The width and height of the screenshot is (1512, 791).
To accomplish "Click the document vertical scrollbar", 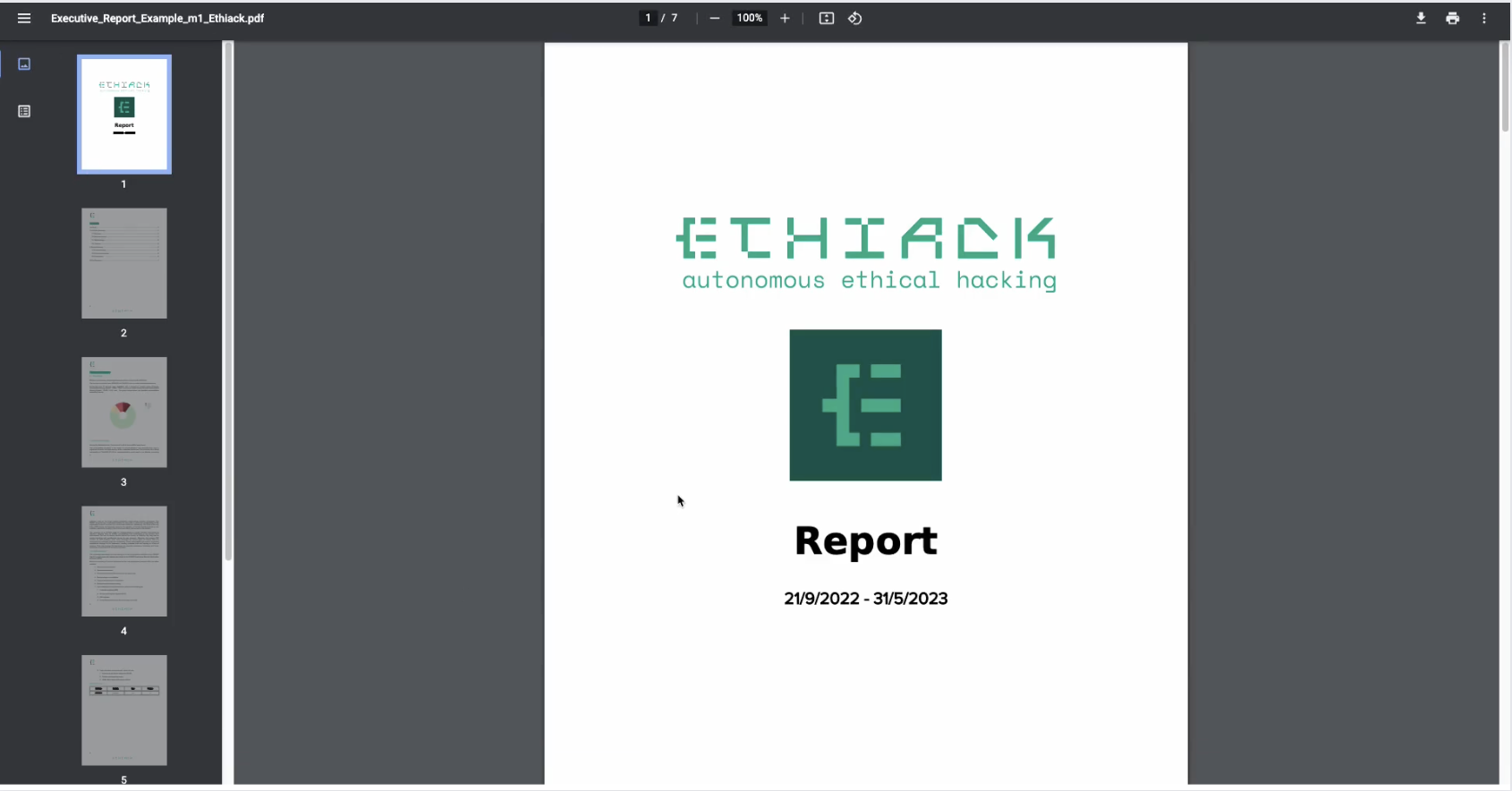I will tap(1505, 87).
